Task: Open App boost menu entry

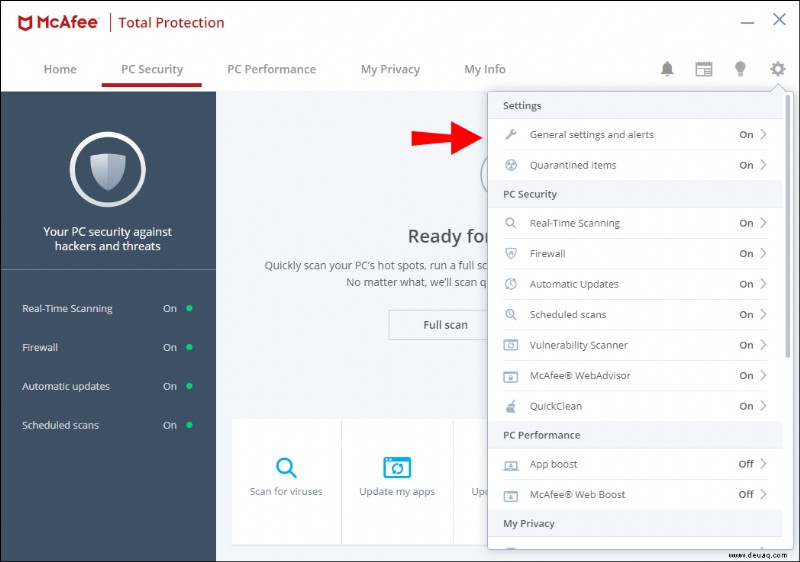Action: click(635, 464)
